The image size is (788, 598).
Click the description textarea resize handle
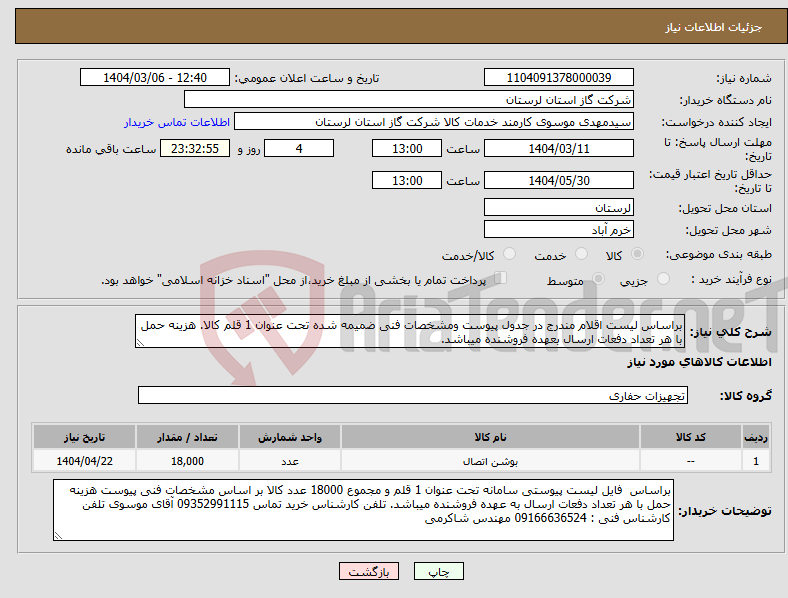140,343
